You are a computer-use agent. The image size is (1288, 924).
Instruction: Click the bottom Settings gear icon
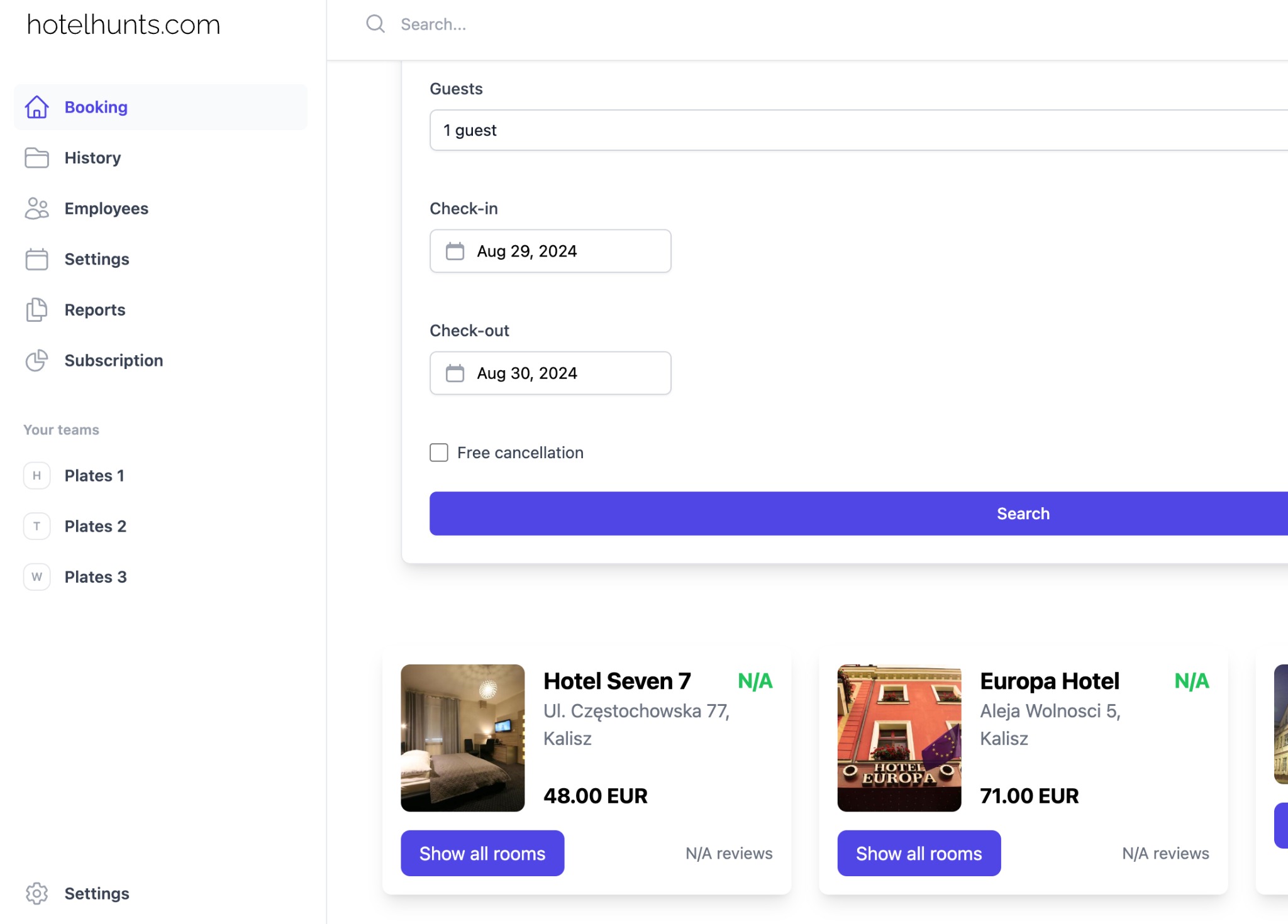[36, 893]
